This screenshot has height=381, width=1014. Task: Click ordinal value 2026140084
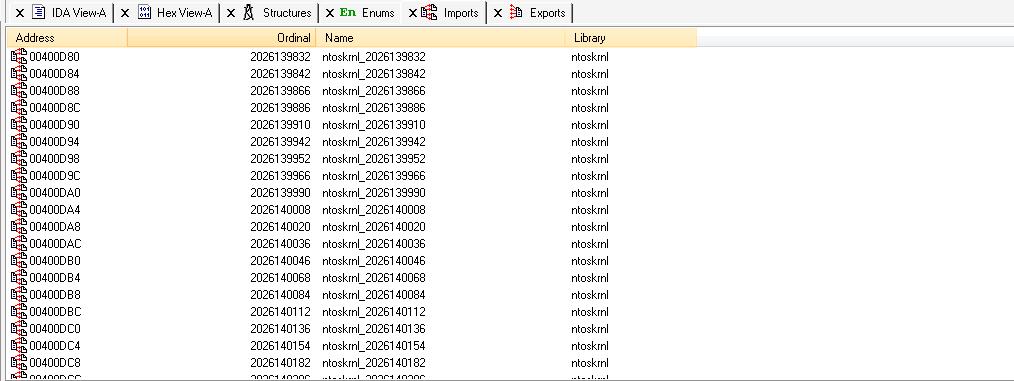pos(281,294)
